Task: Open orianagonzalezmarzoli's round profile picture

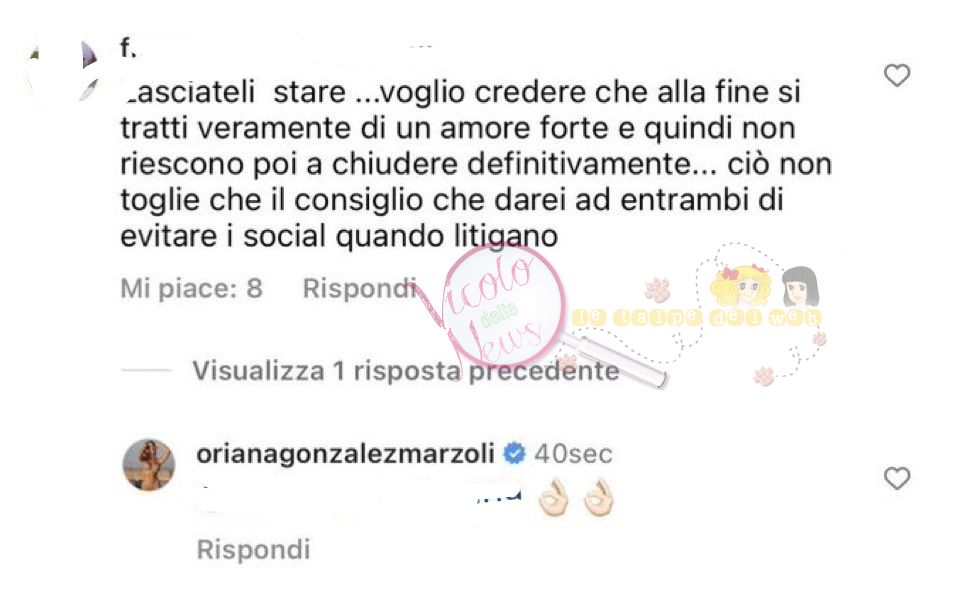Action: click(149, 465)
